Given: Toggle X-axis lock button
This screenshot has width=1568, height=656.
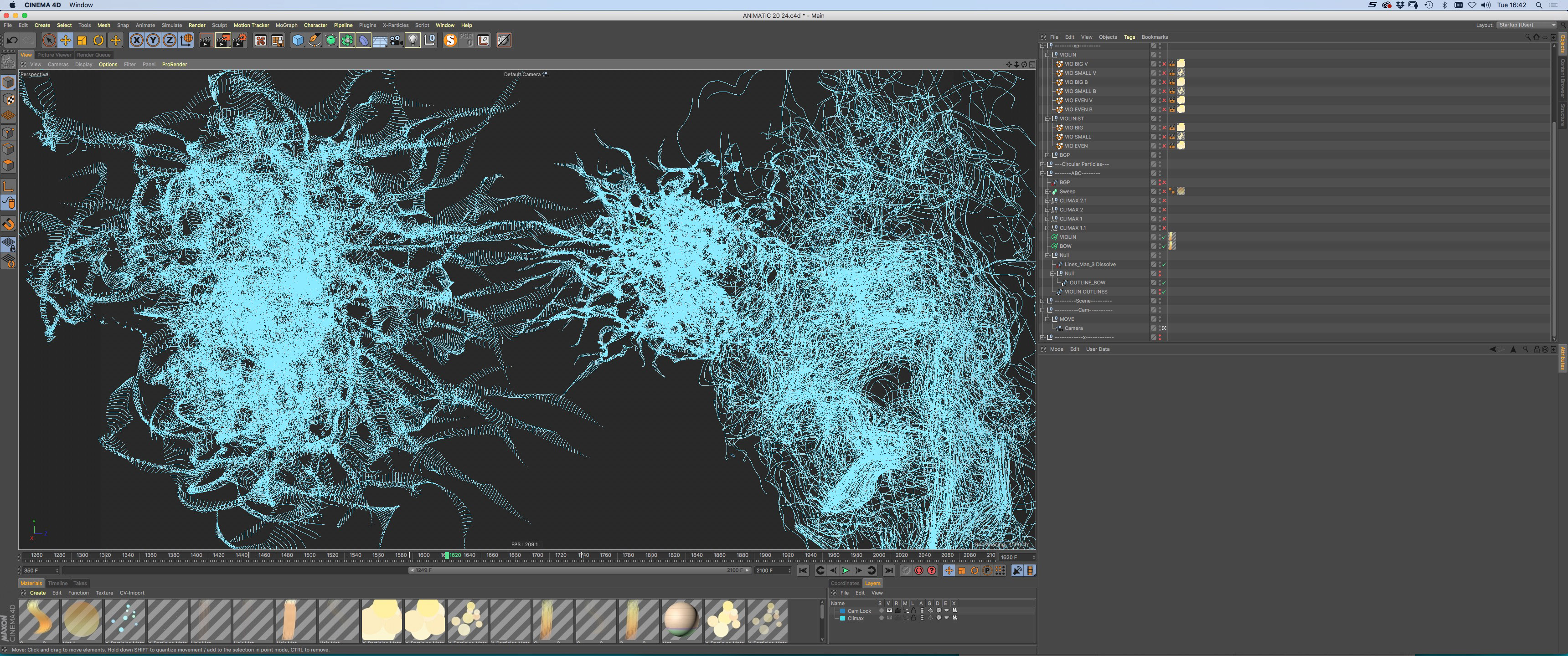Looking at the screenshot, I should (137, 40).
